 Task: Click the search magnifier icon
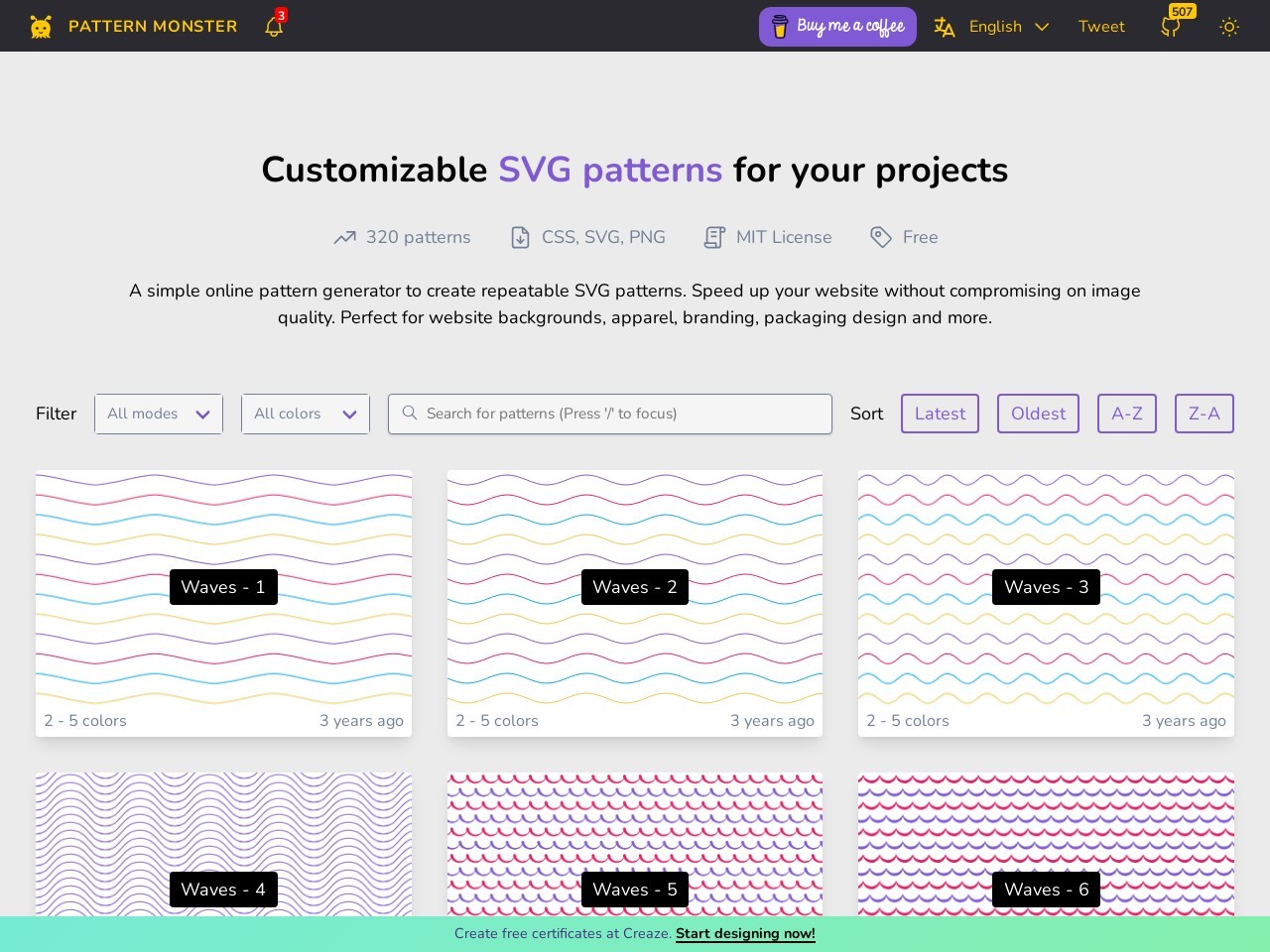(x=410, y=414)
